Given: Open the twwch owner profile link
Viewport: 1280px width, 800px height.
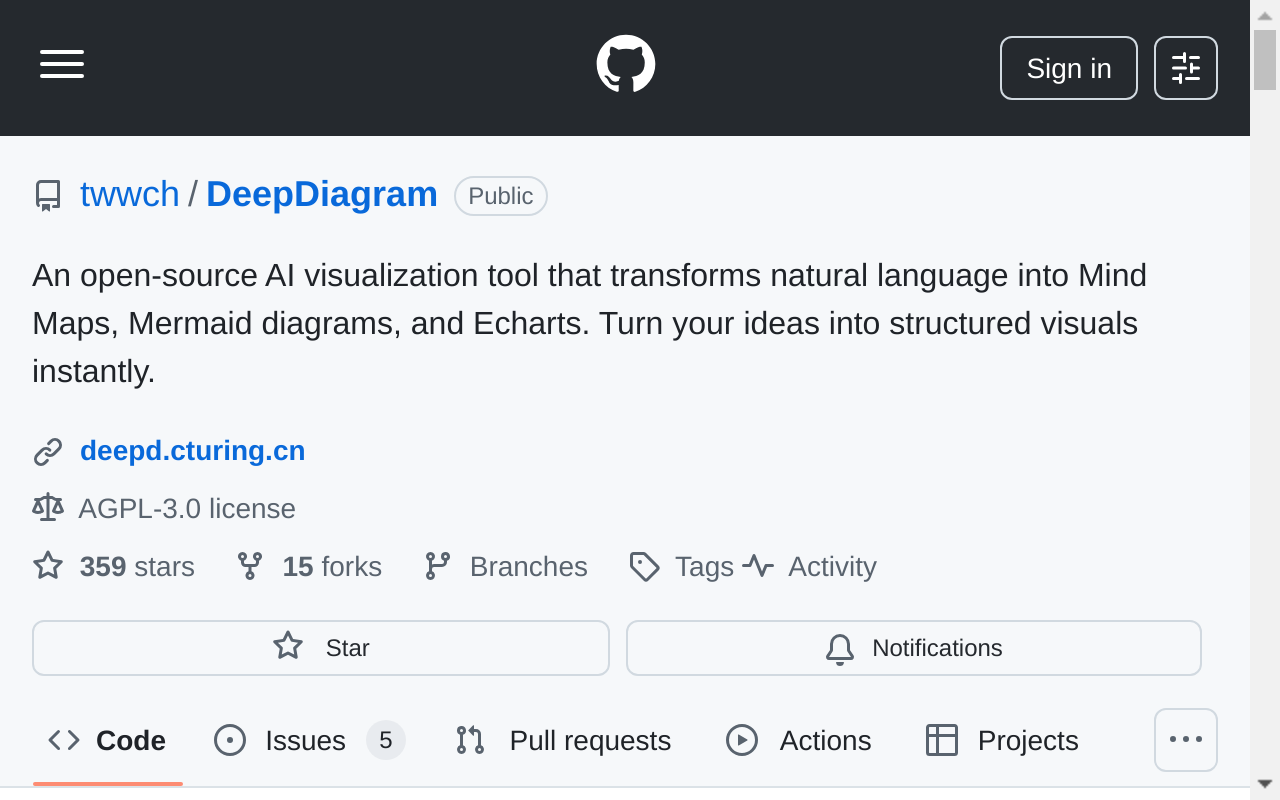Looking at the screenshot, I should tap(129, 194).
